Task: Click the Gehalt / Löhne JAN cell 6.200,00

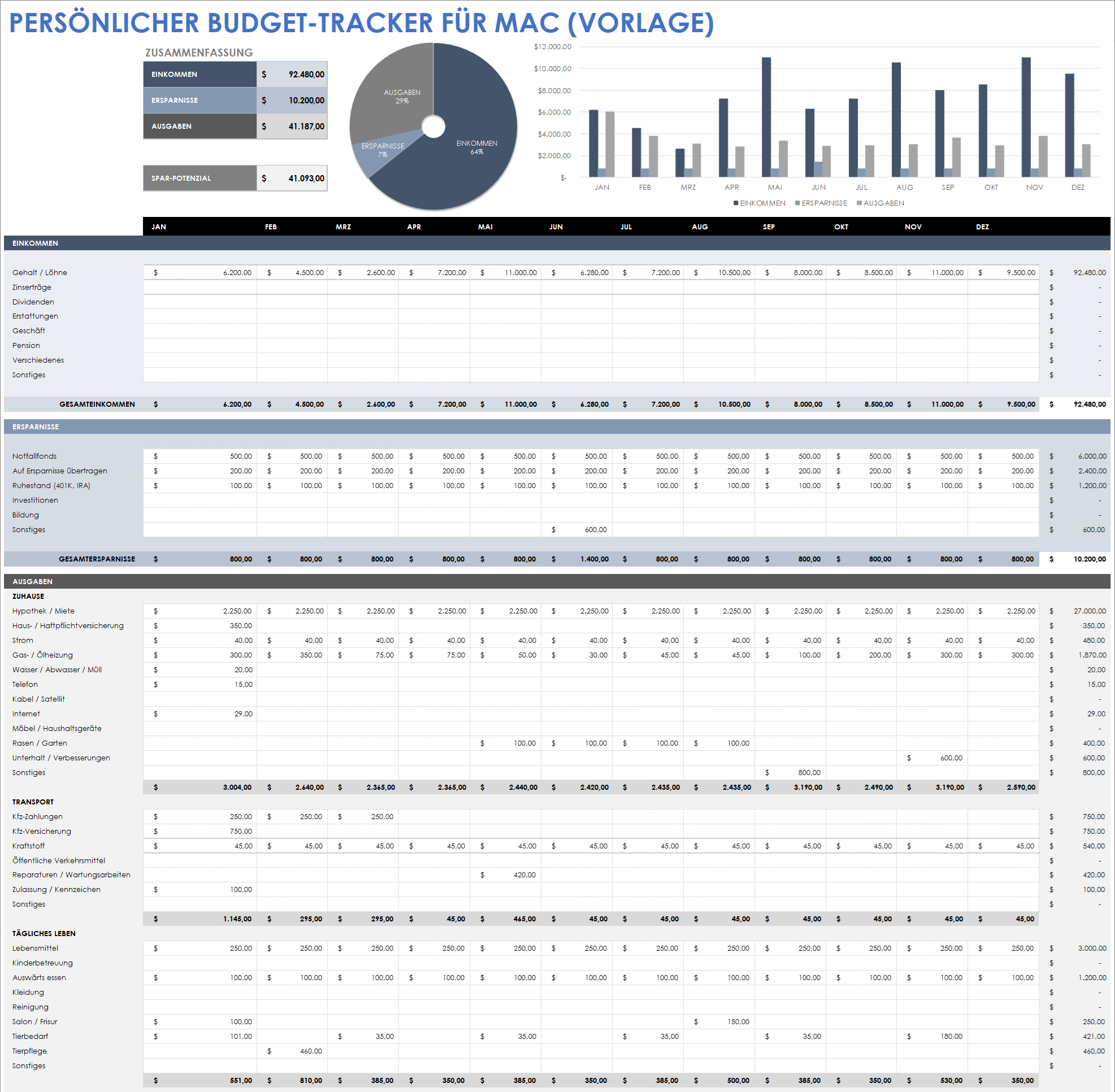Action: pos(199,273)
